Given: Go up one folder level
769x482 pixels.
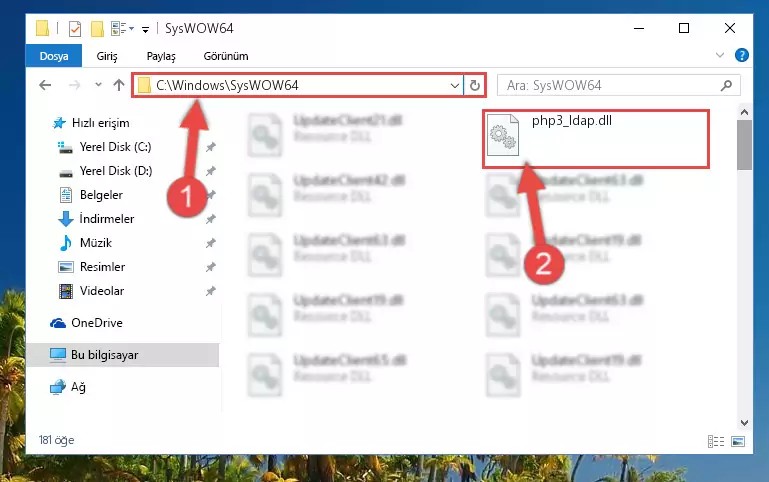Looking at the screenshot, I should pos(119,85).
